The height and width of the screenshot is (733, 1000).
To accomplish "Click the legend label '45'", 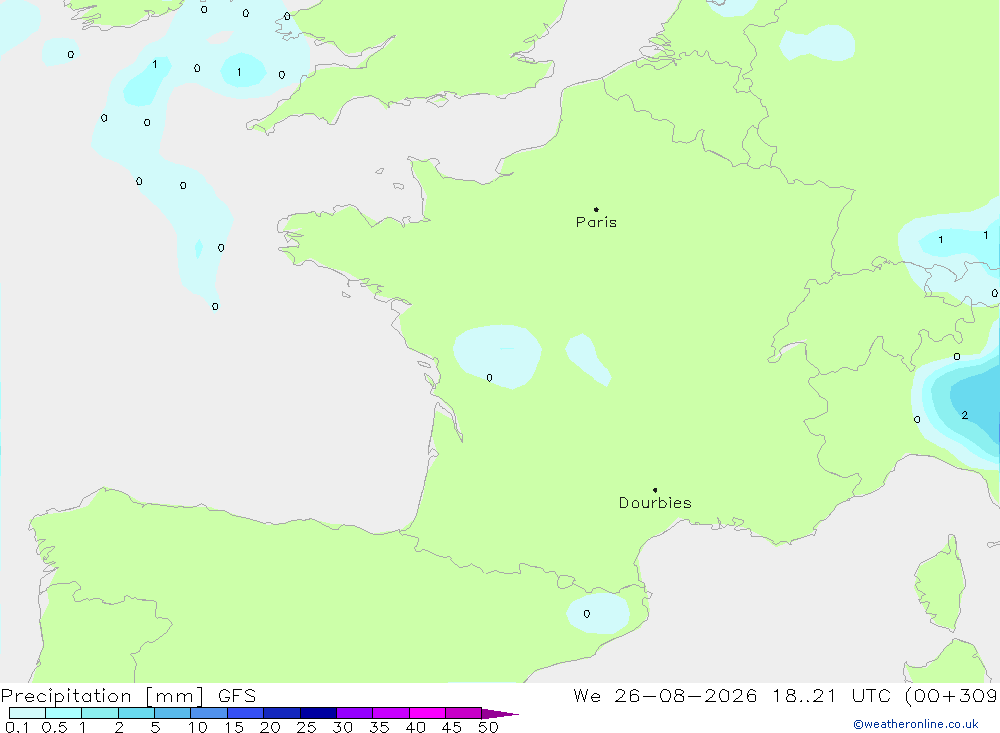I will [452, 727].
